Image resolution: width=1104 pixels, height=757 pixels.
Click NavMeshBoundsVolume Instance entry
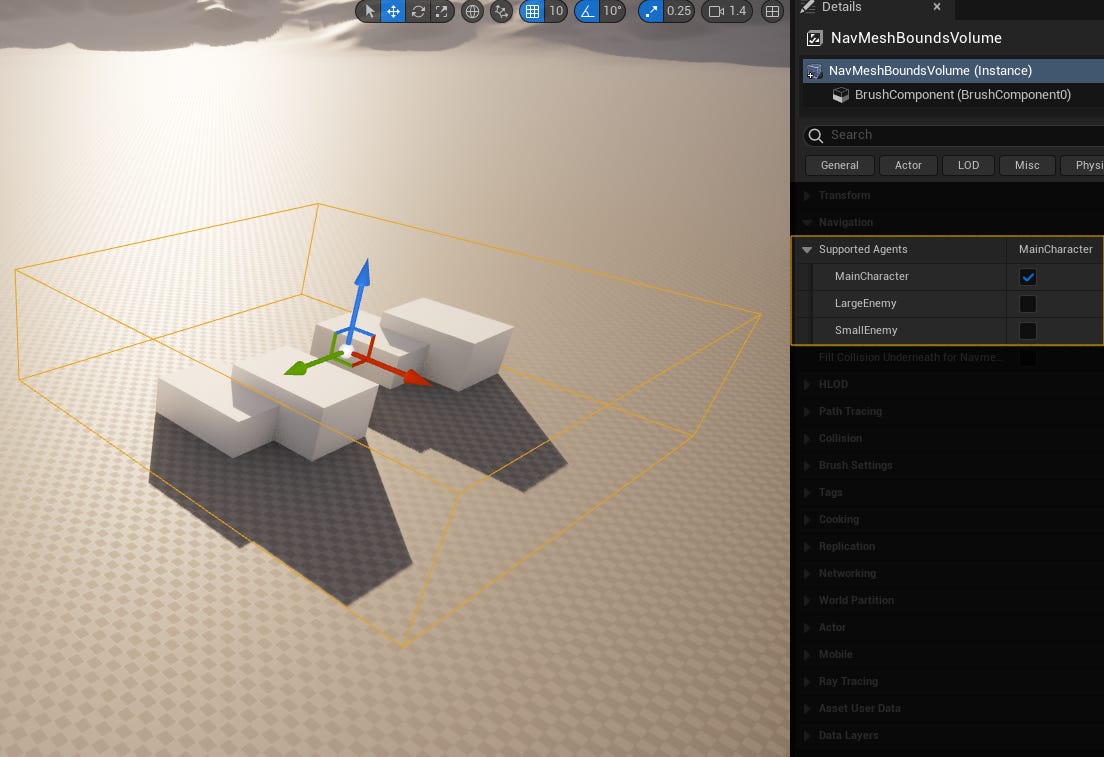pos(930,70)
